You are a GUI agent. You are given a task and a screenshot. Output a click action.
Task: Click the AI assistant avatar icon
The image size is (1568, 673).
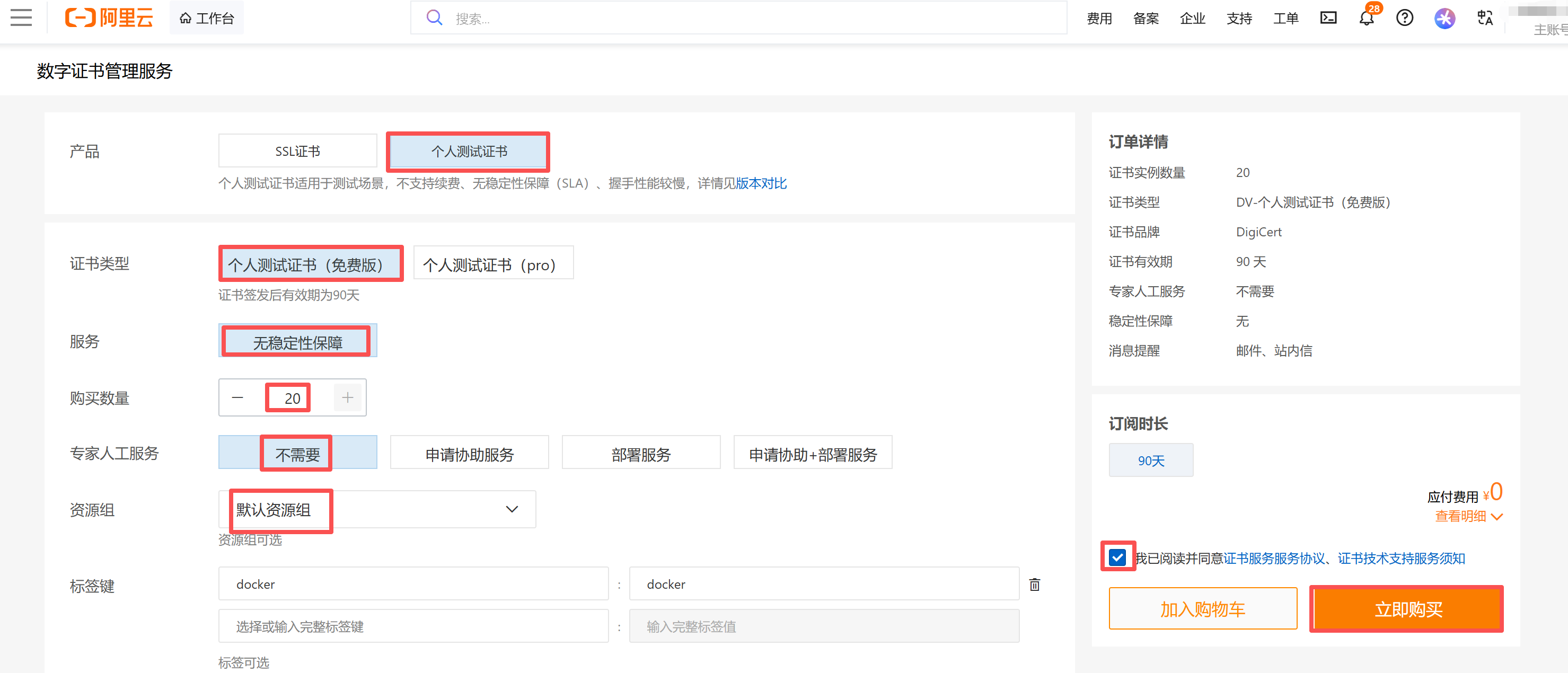coord(1445,18)
